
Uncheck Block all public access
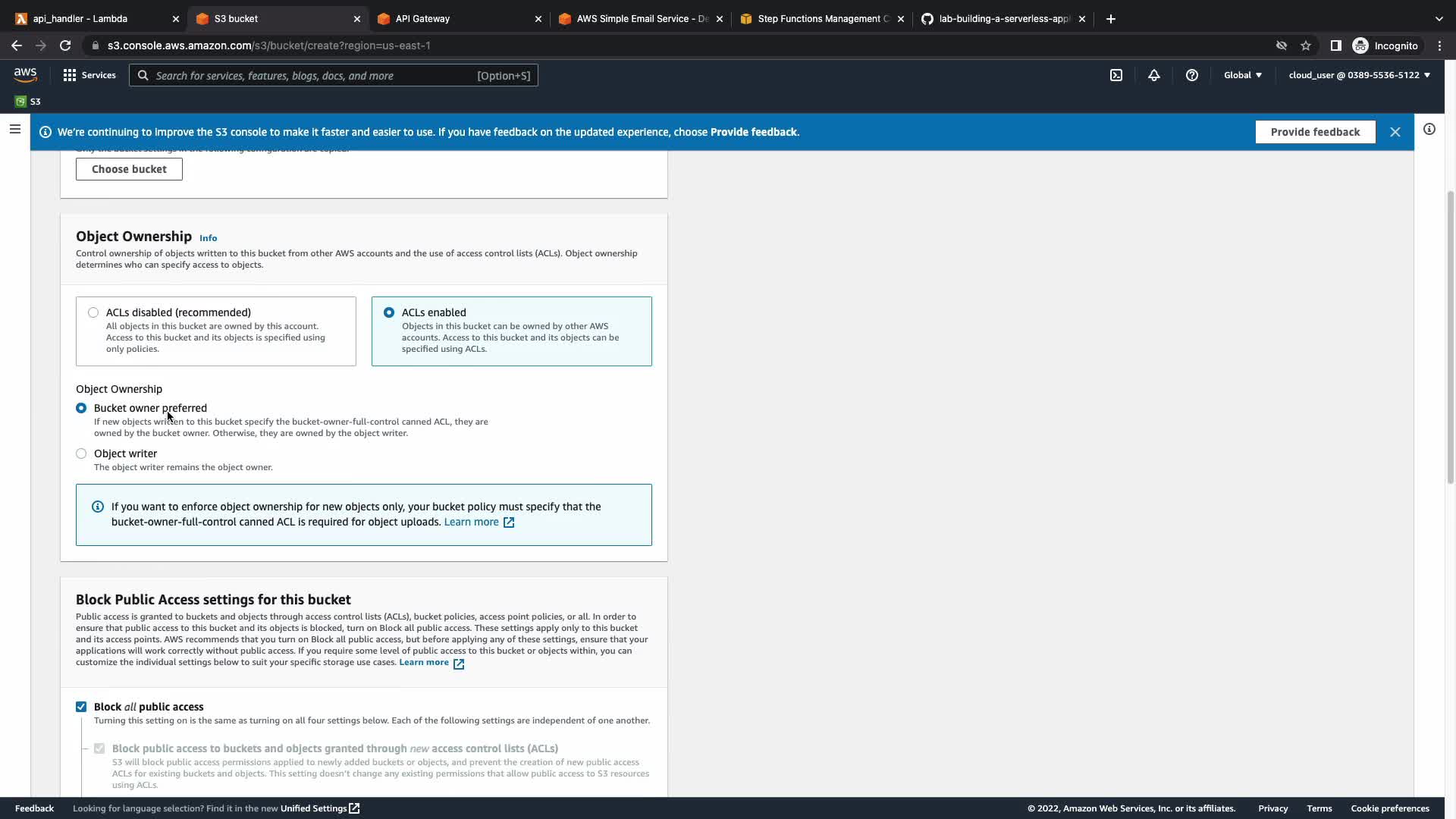(81, 707)
